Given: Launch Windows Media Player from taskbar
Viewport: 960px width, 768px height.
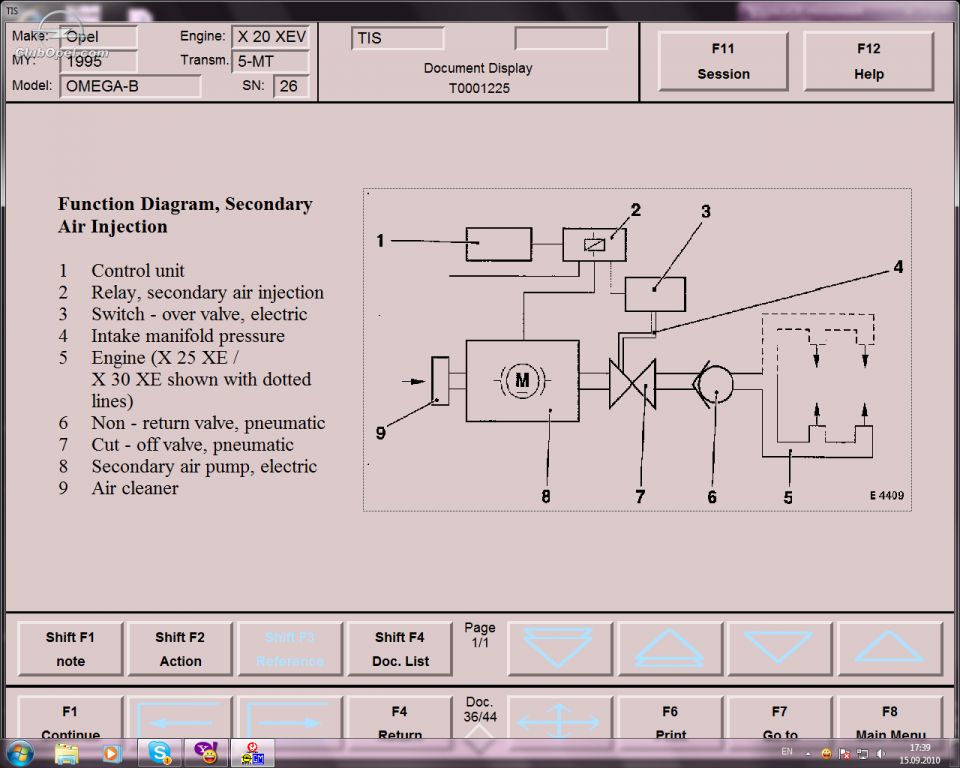Looking at the screenshot, I should click(111, 753).
